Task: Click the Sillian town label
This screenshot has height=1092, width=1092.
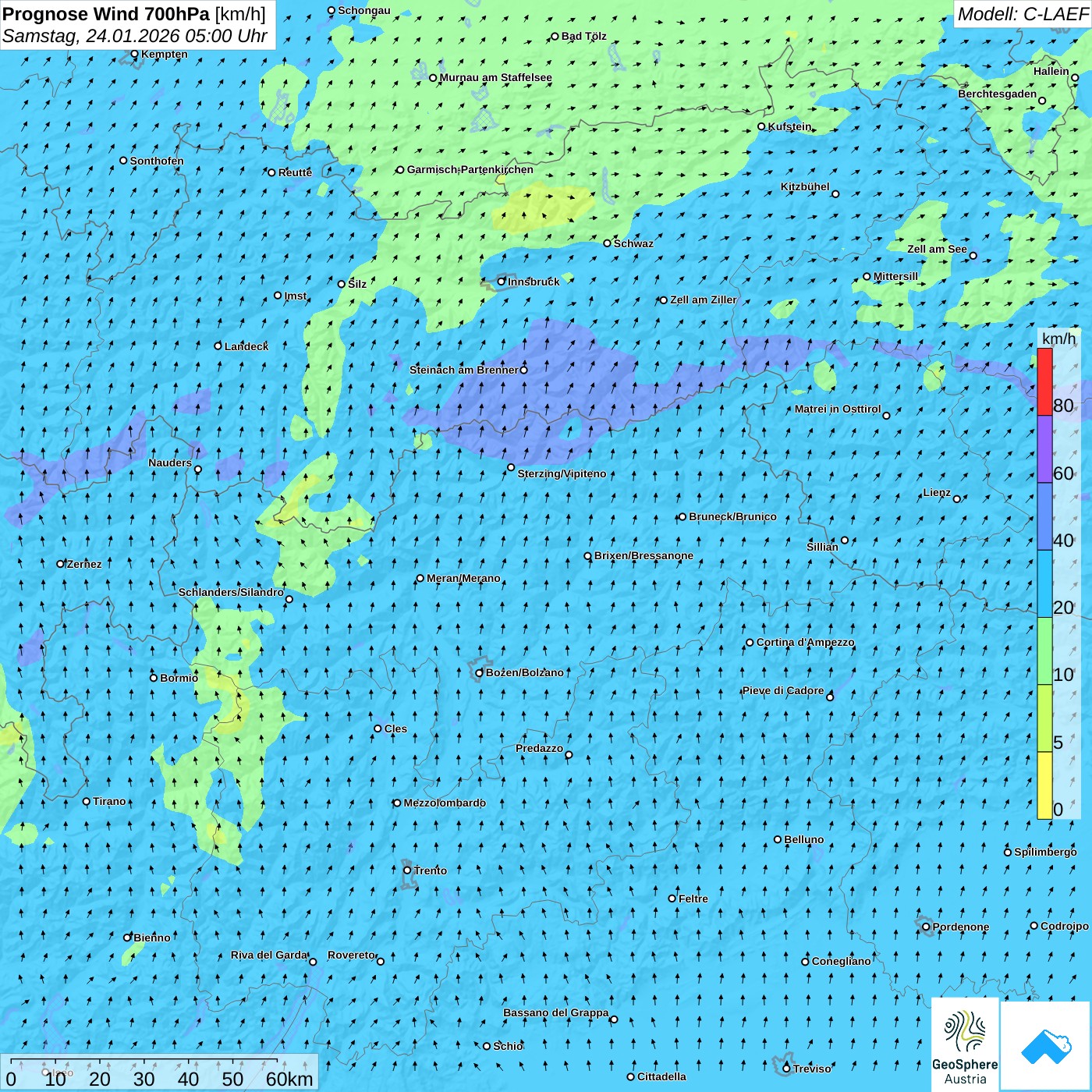Action: coord(822,547)
